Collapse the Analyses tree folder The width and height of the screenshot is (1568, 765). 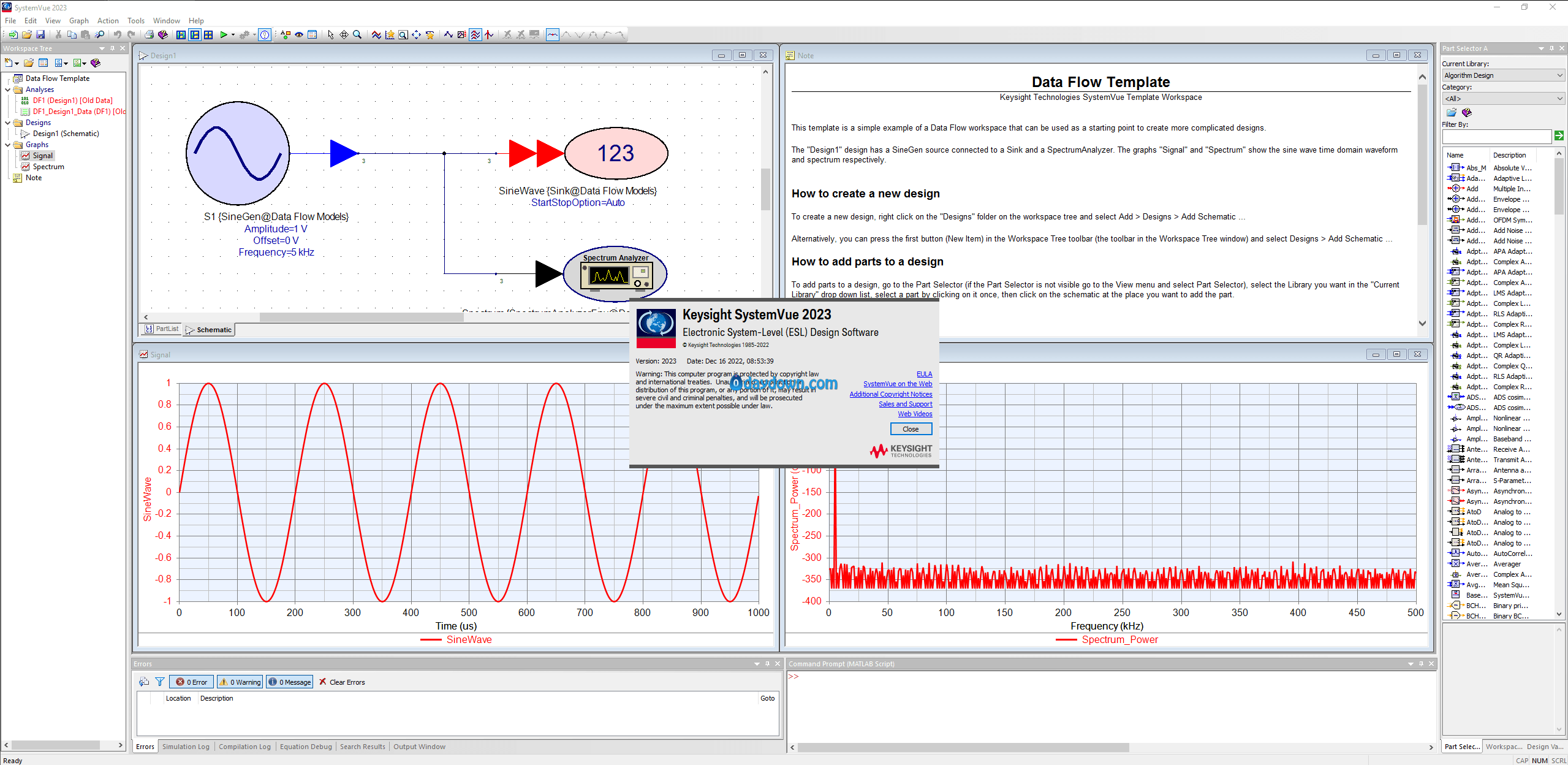pyautogui.click(x=8, y=89)
